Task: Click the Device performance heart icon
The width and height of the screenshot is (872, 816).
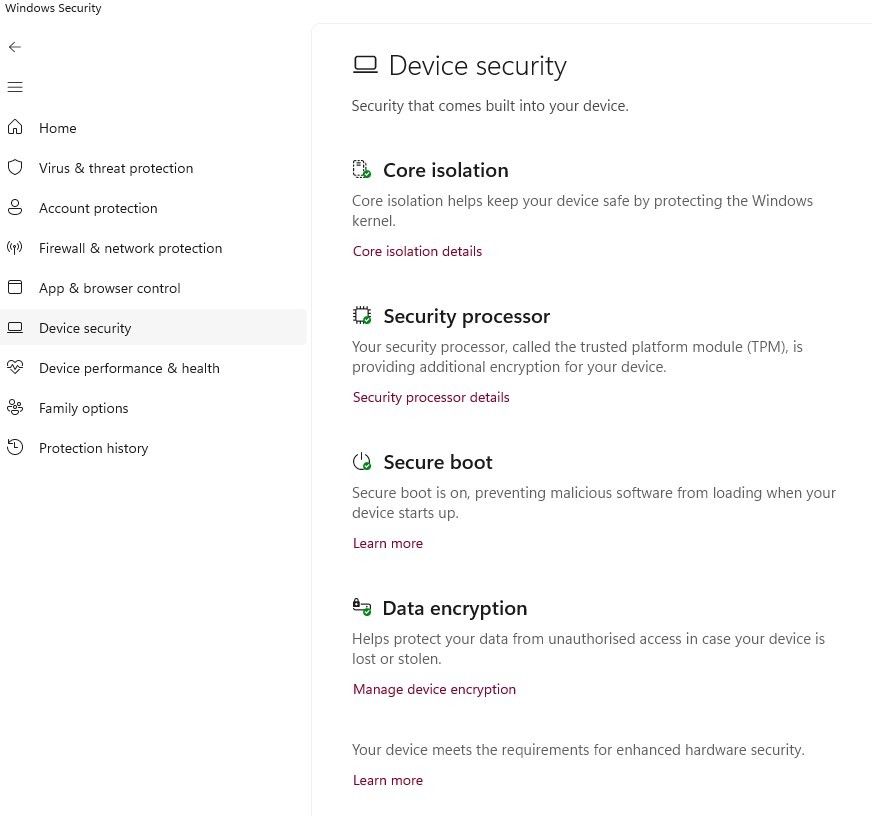Action: (15, 367)
